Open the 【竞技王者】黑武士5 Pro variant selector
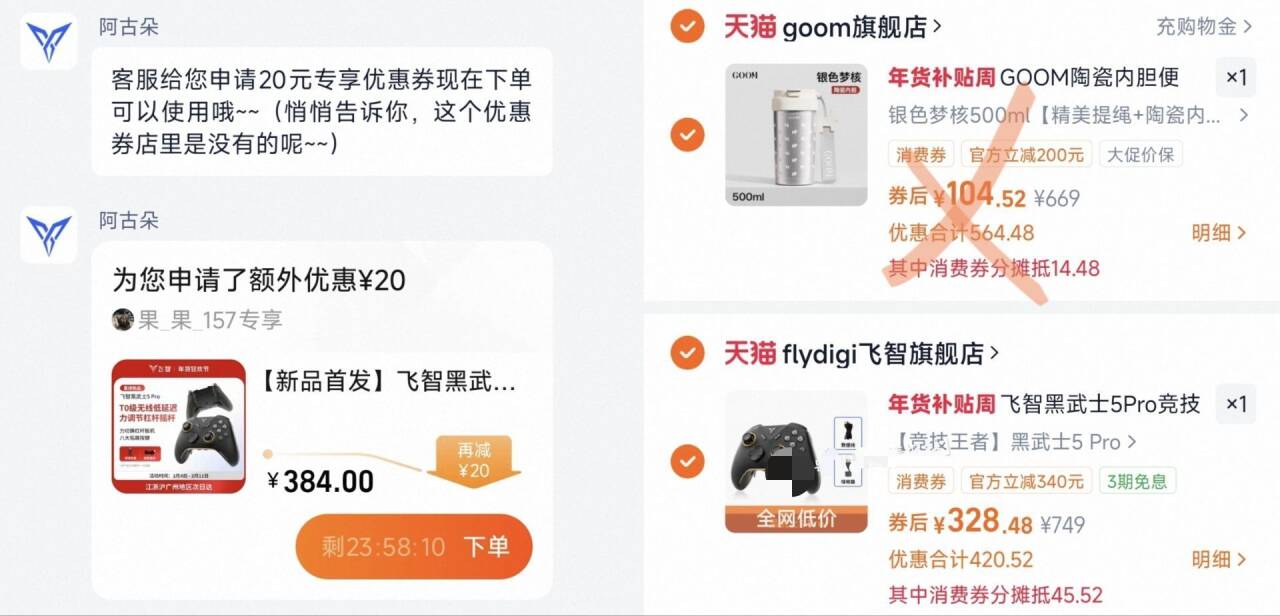 [x=1013, y=441]
